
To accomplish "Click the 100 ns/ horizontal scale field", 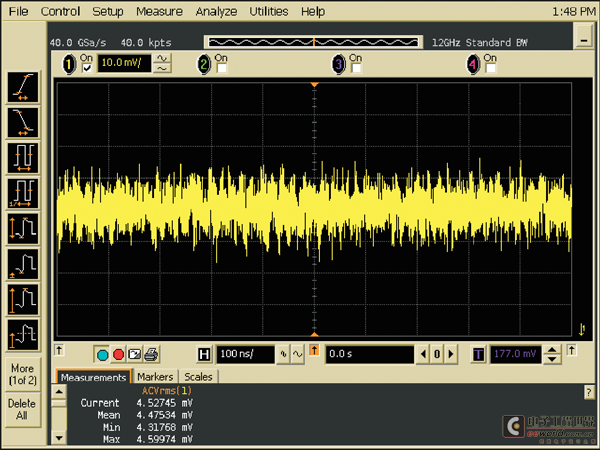I will [x=245, y=354].
